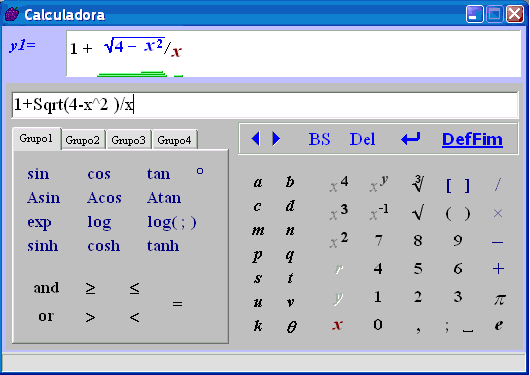Image resolution: width=530 pixels, height=375 pixels.
Task: Open the Grupo4 tab
Action: (x=174, y=140)
